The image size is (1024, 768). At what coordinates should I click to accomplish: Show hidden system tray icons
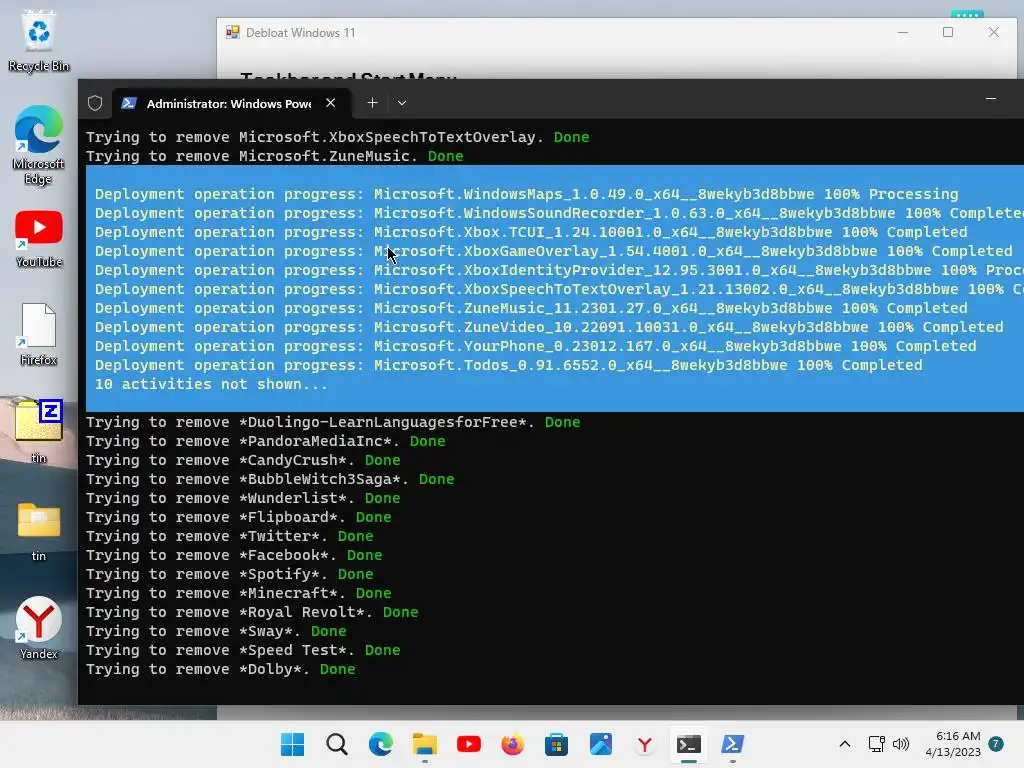[x=844, y=744]
